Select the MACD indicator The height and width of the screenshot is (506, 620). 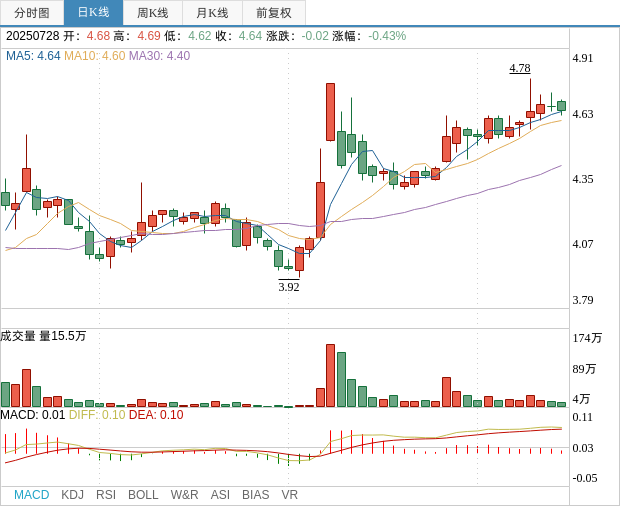[32, 495]
